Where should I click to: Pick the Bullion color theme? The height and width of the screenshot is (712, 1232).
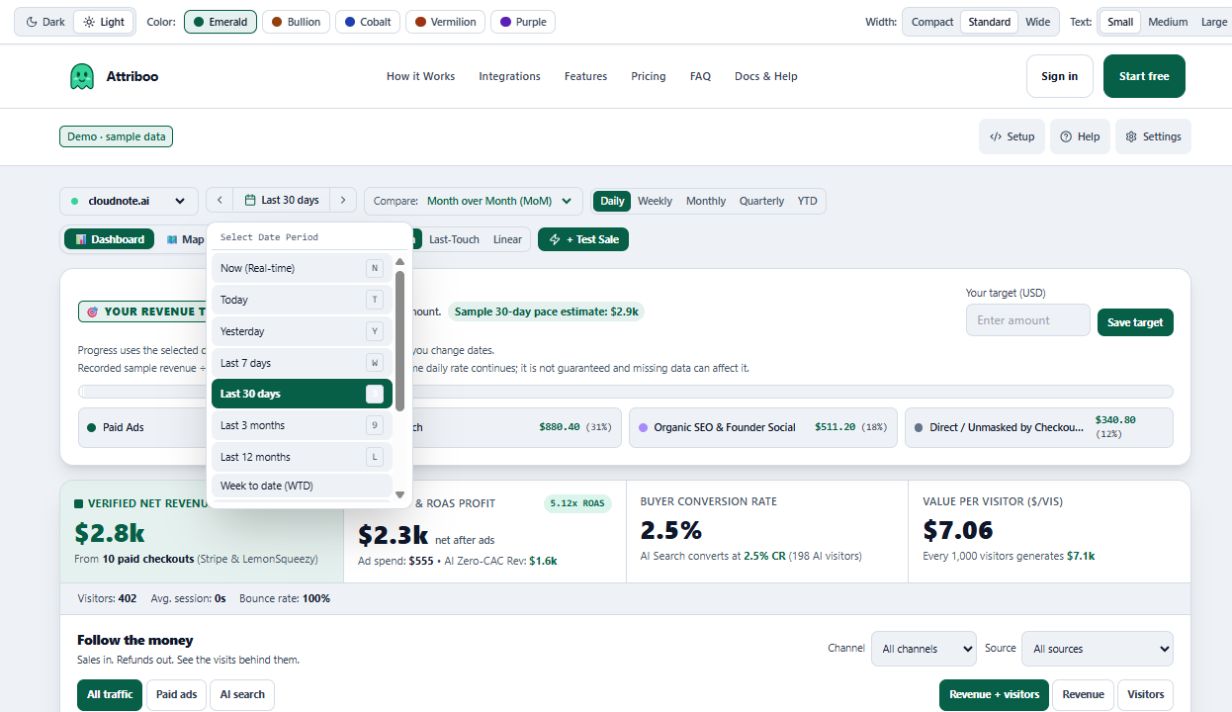coord(296,22)
